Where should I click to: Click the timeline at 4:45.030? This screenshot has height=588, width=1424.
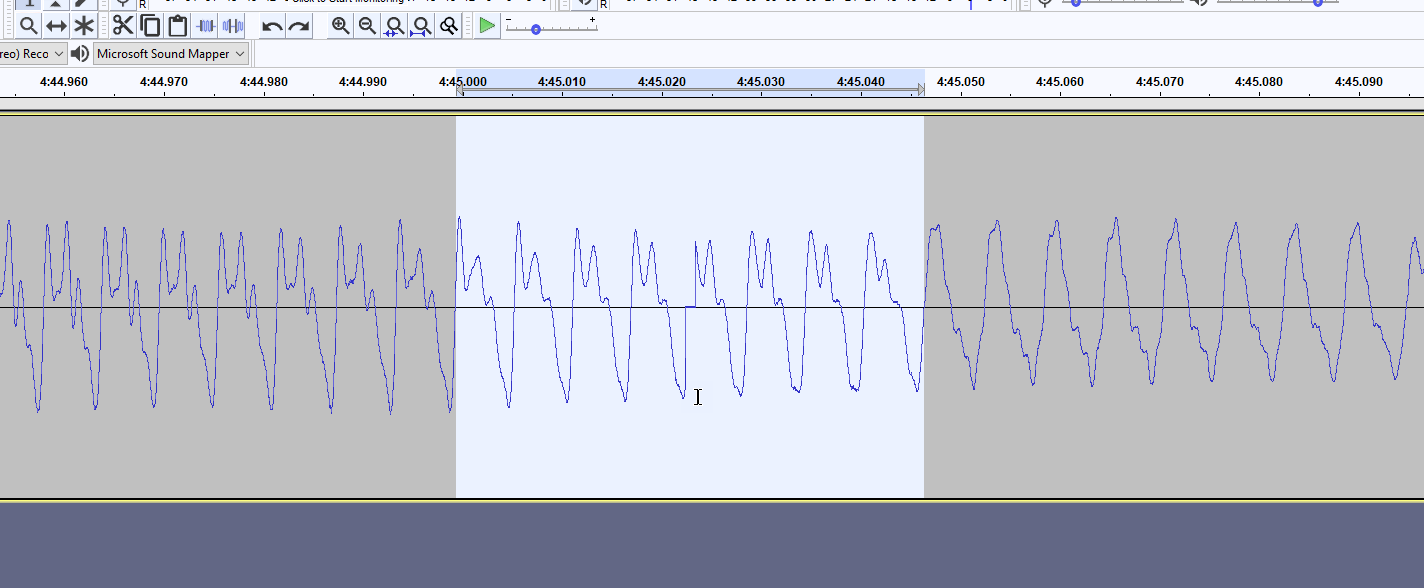click(x=761, y=82)
